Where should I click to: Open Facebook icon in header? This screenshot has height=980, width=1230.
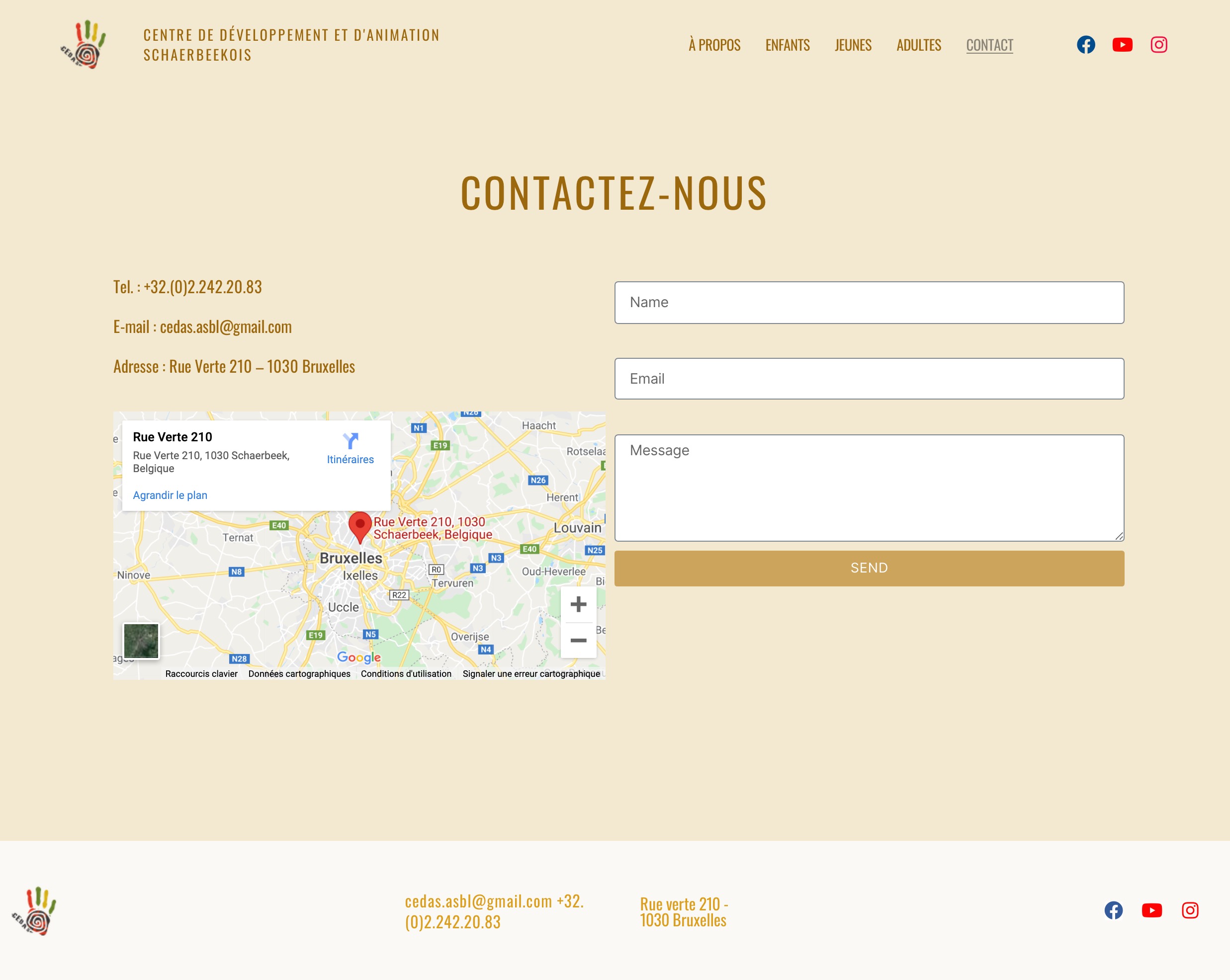click(1086, 44)
